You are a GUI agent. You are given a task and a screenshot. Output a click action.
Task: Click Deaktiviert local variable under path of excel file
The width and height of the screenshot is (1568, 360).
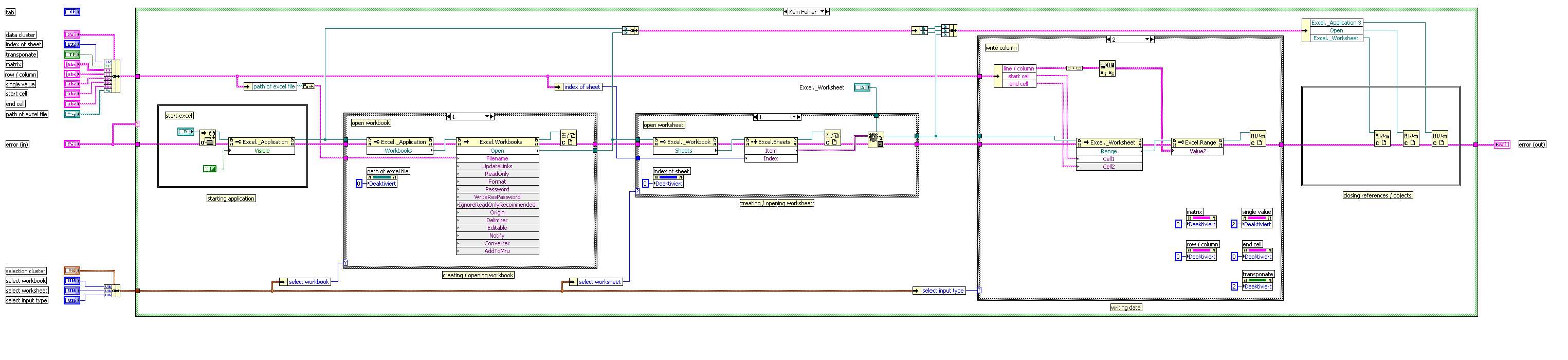381,184
